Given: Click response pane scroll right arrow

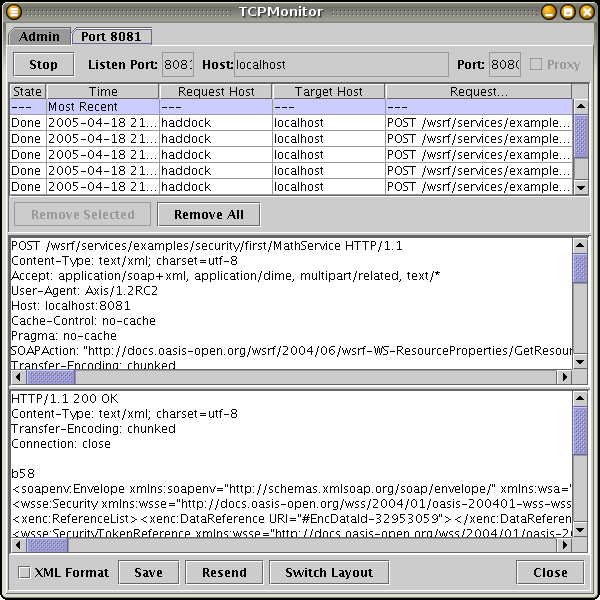Looking at the screenshot, I should 564,545.
